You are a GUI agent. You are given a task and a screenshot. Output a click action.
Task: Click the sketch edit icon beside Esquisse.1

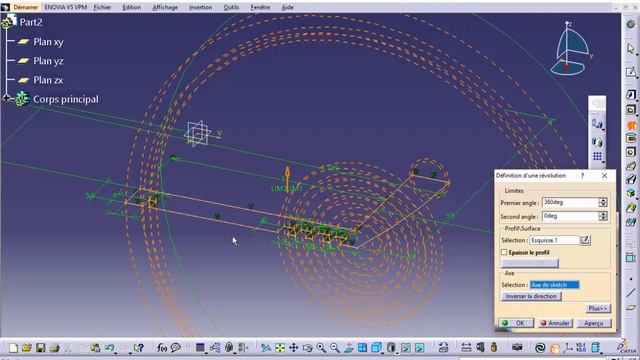(x=585, y=240)
